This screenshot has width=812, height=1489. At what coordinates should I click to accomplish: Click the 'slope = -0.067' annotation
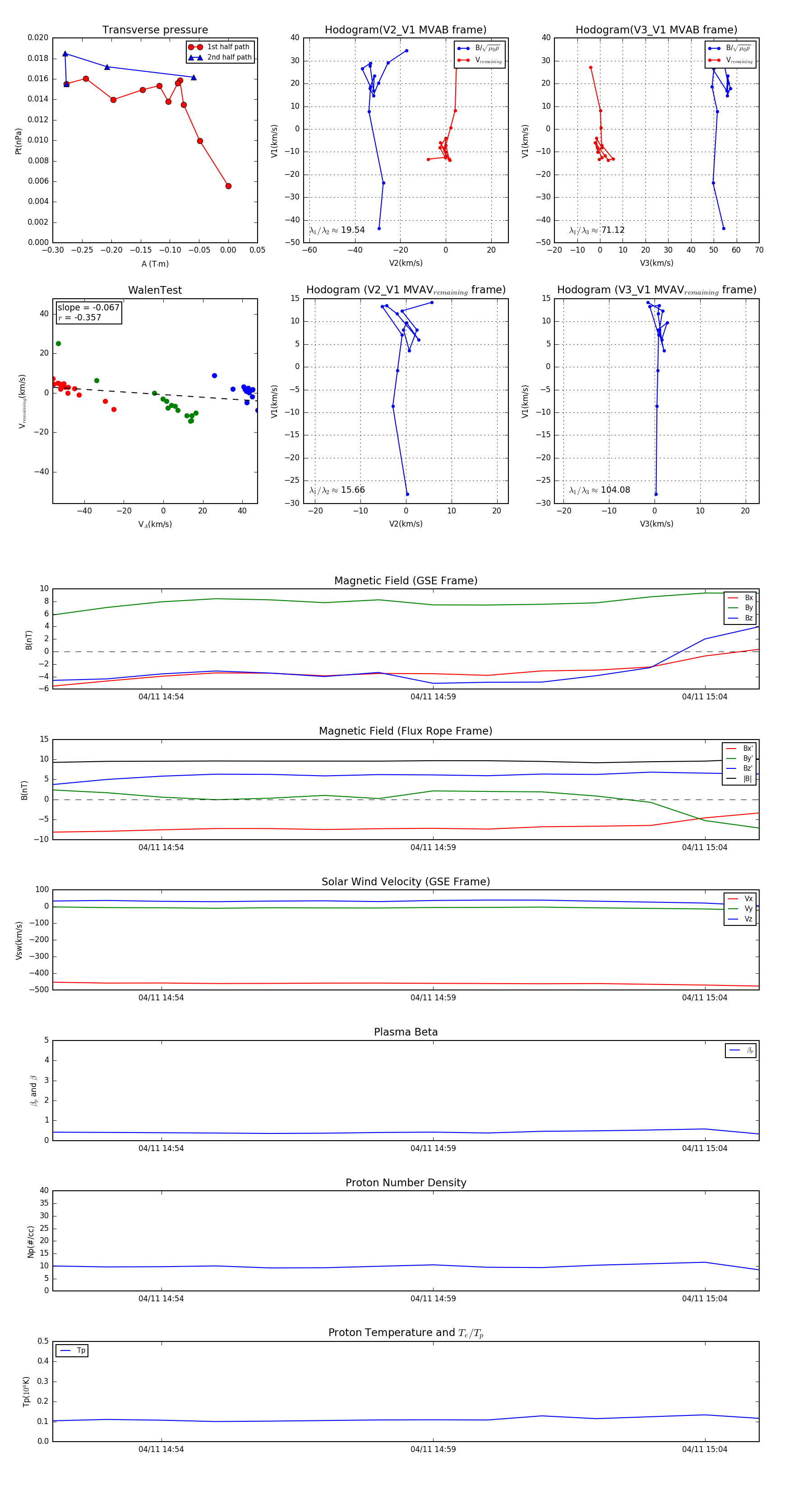88,308
